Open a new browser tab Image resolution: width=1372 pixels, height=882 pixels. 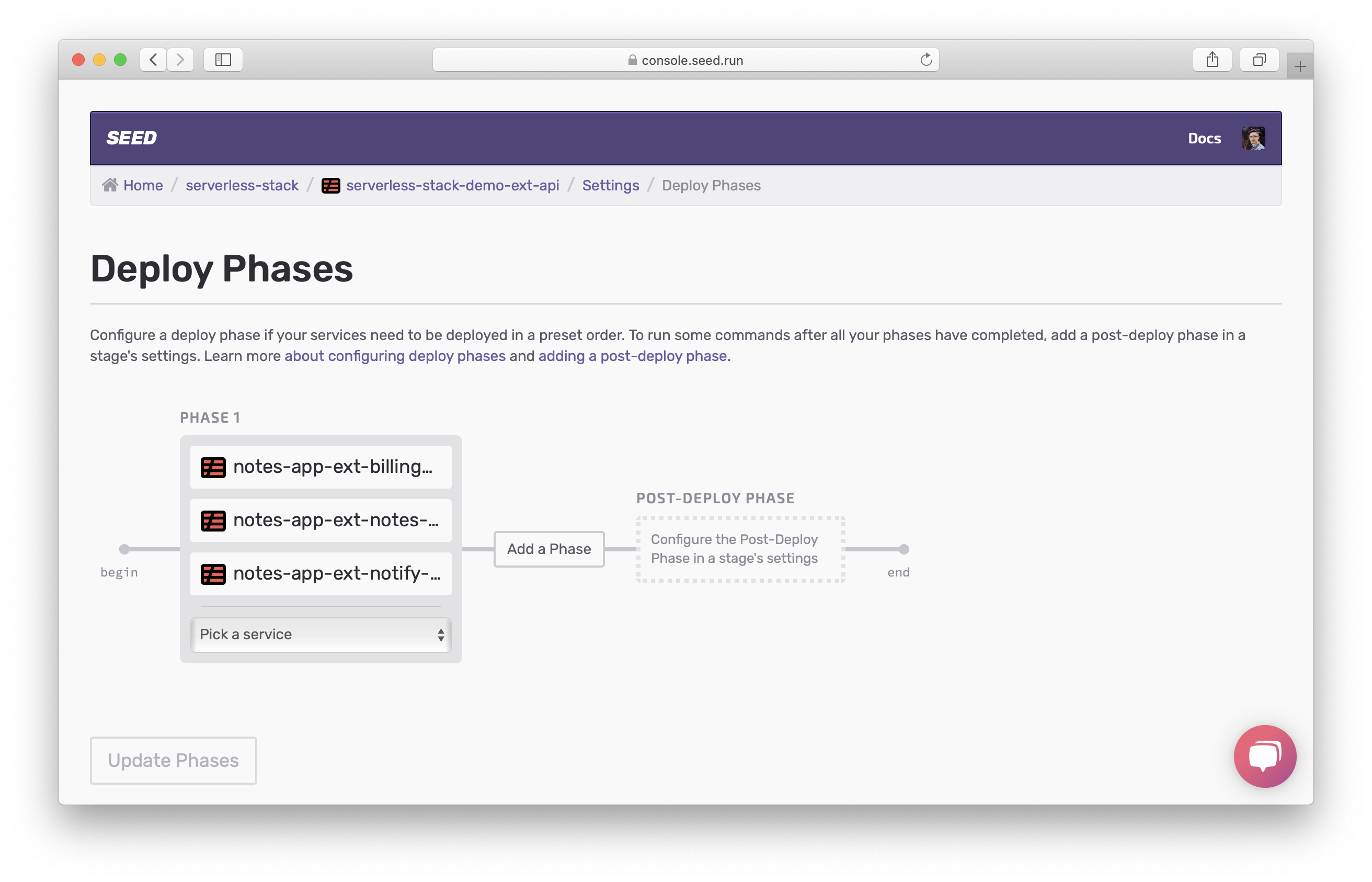click(1300, 67)
